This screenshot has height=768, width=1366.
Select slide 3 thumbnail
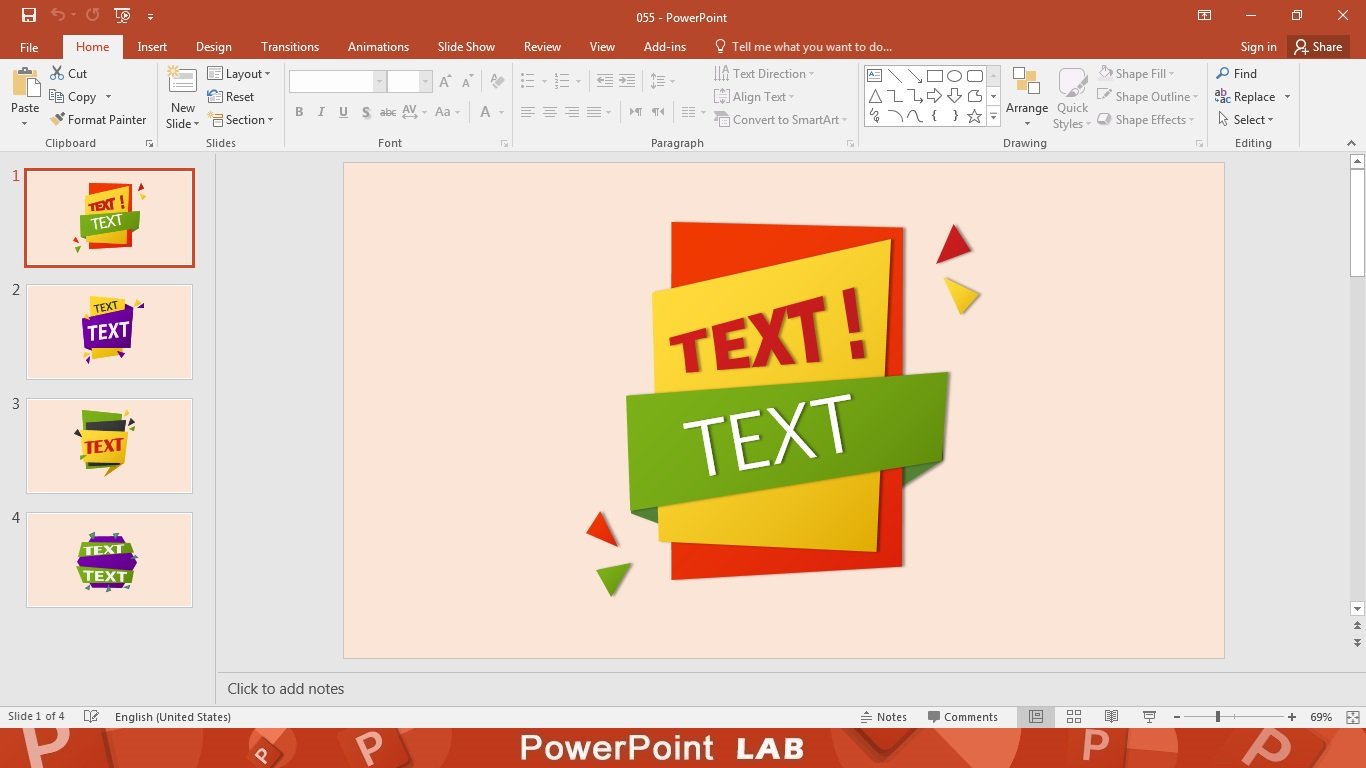109,446
